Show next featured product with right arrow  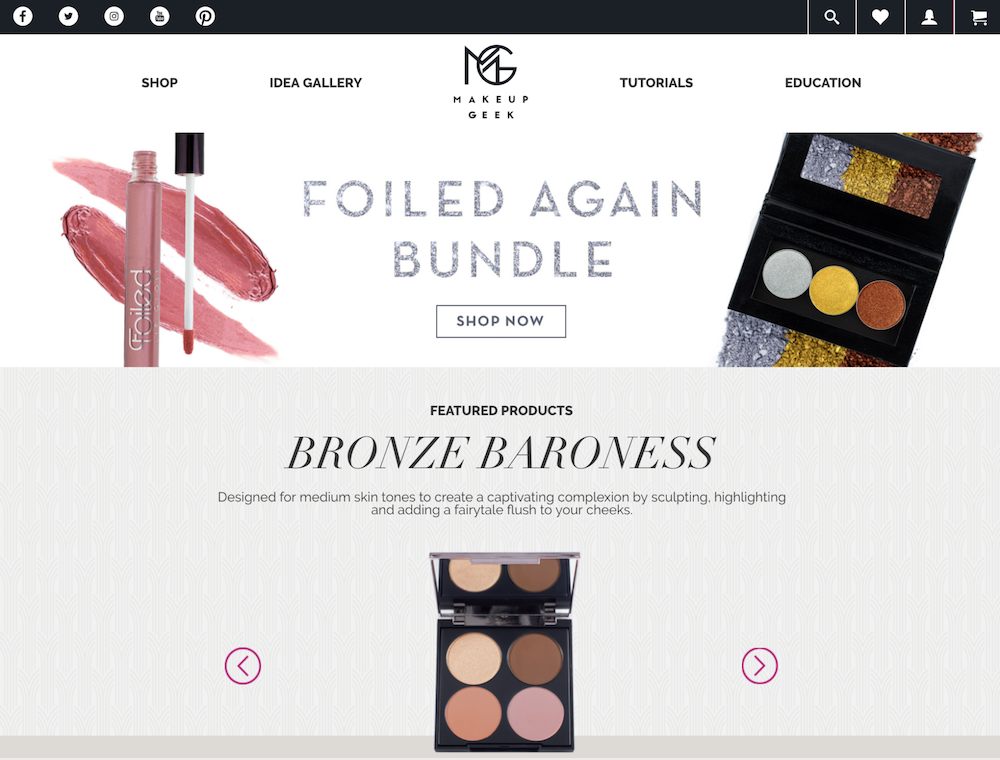pos(760,666)
